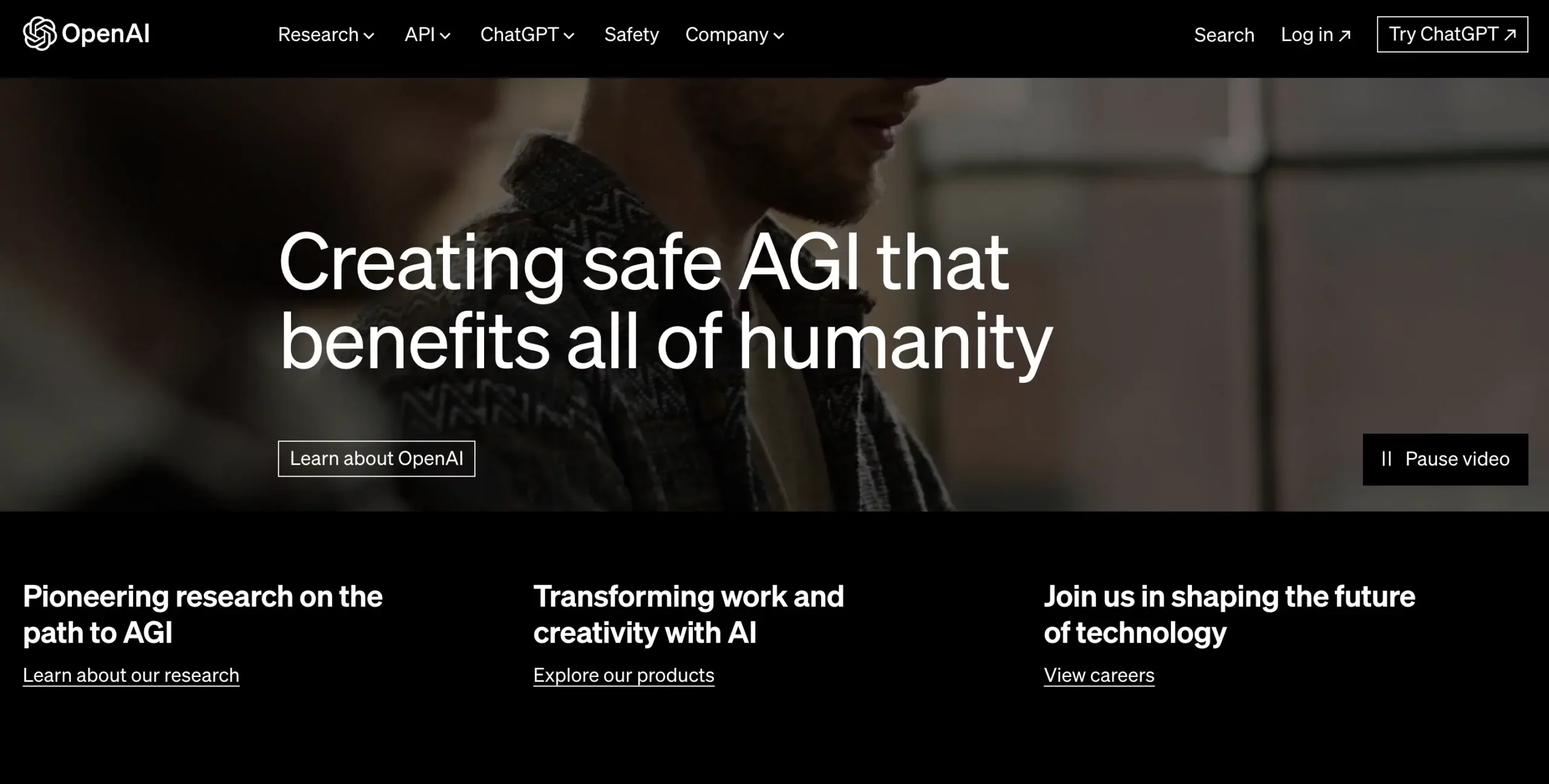Click the Learn about OpenAI button

click(376, 458)
